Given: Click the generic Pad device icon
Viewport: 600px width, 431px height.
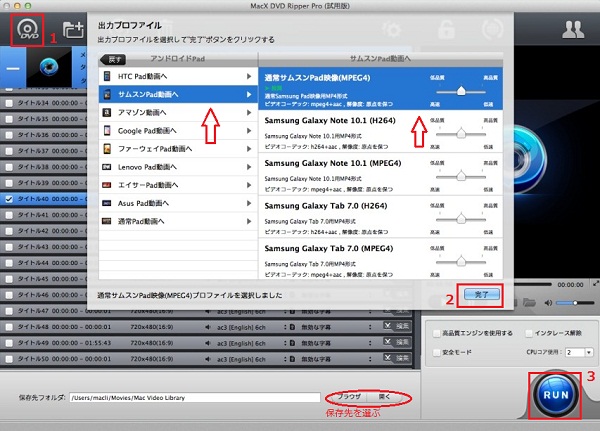Looking at the screenshot, I should pyautogui.click(x=107, y=221).
